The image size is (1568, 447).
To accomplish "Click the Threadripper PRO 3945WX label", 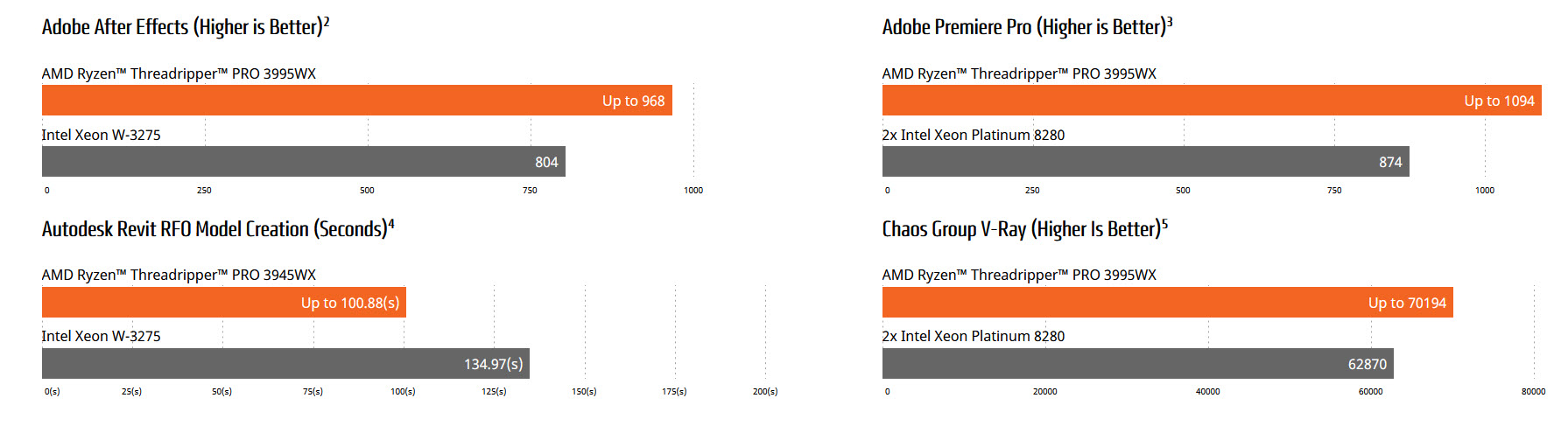I will [x=179, y=275].
